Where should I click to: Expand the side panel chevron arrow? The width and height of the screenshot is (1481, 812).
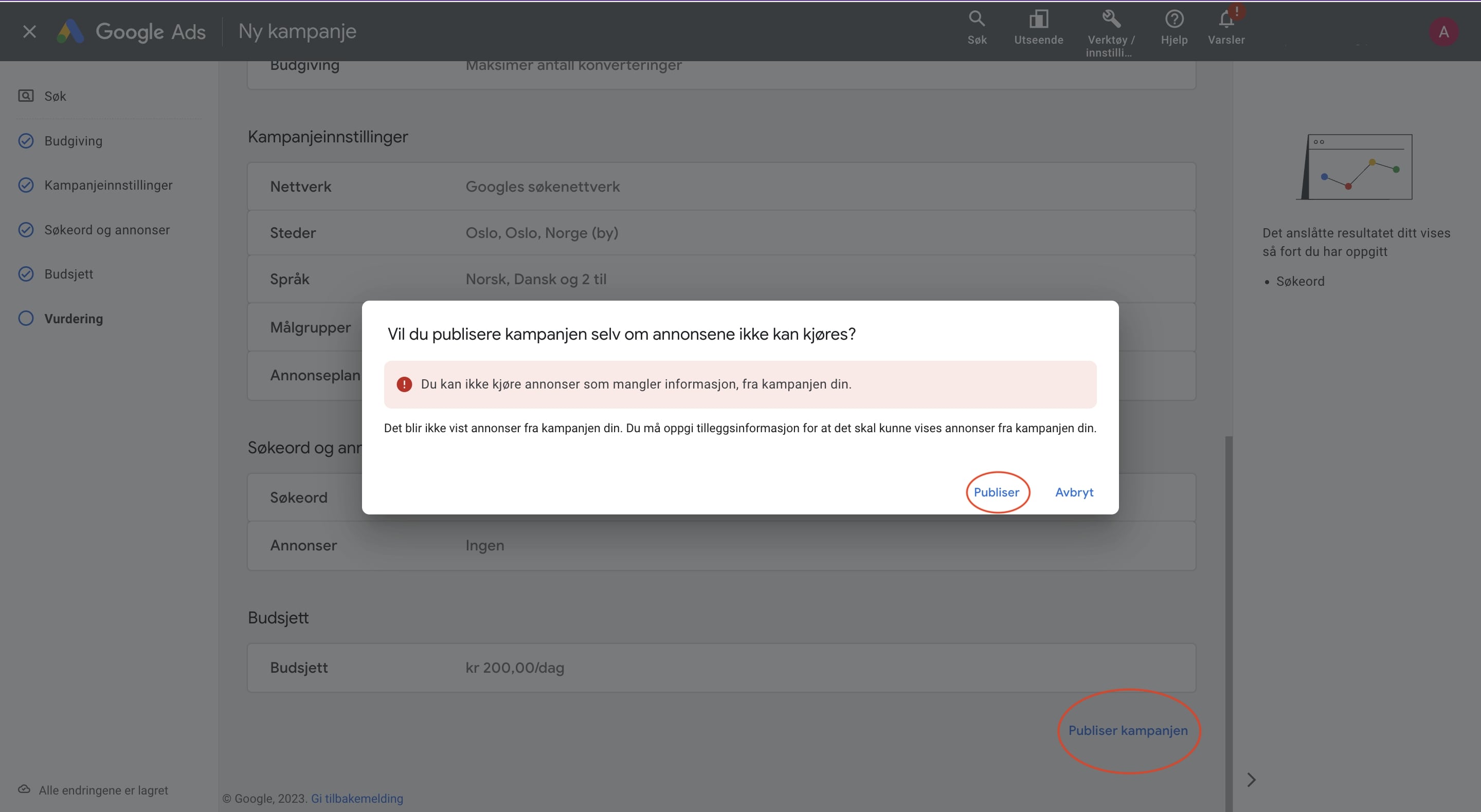point(1251,780)
